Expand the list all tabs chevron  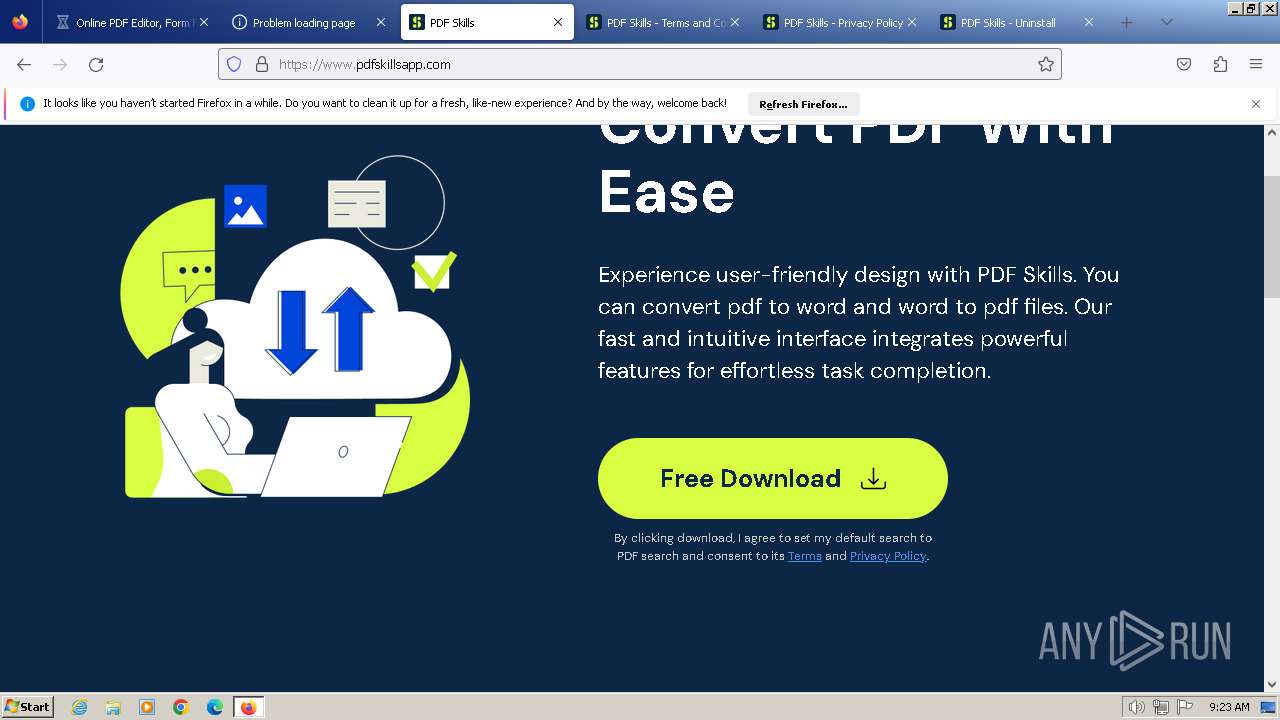tap(1166, 22)
